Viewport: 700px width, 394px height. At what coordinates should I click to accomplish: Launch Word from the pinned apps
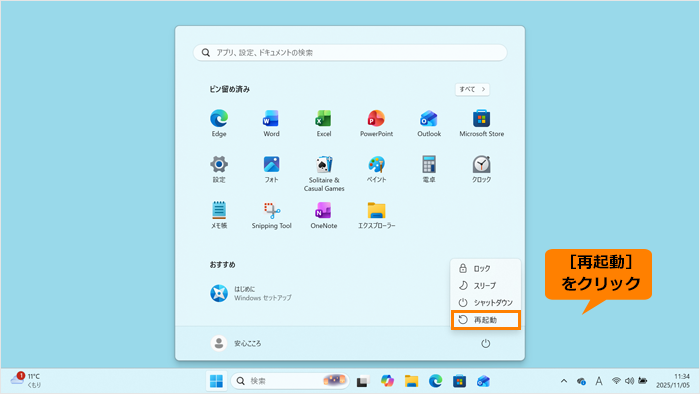271,124
